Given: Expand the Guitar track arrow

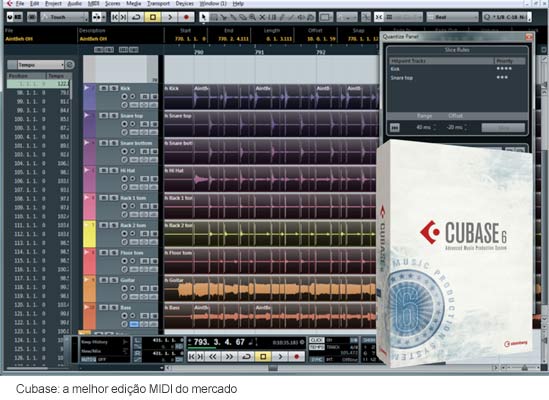Looking at the screenshot, I should (x=86, y=280).
